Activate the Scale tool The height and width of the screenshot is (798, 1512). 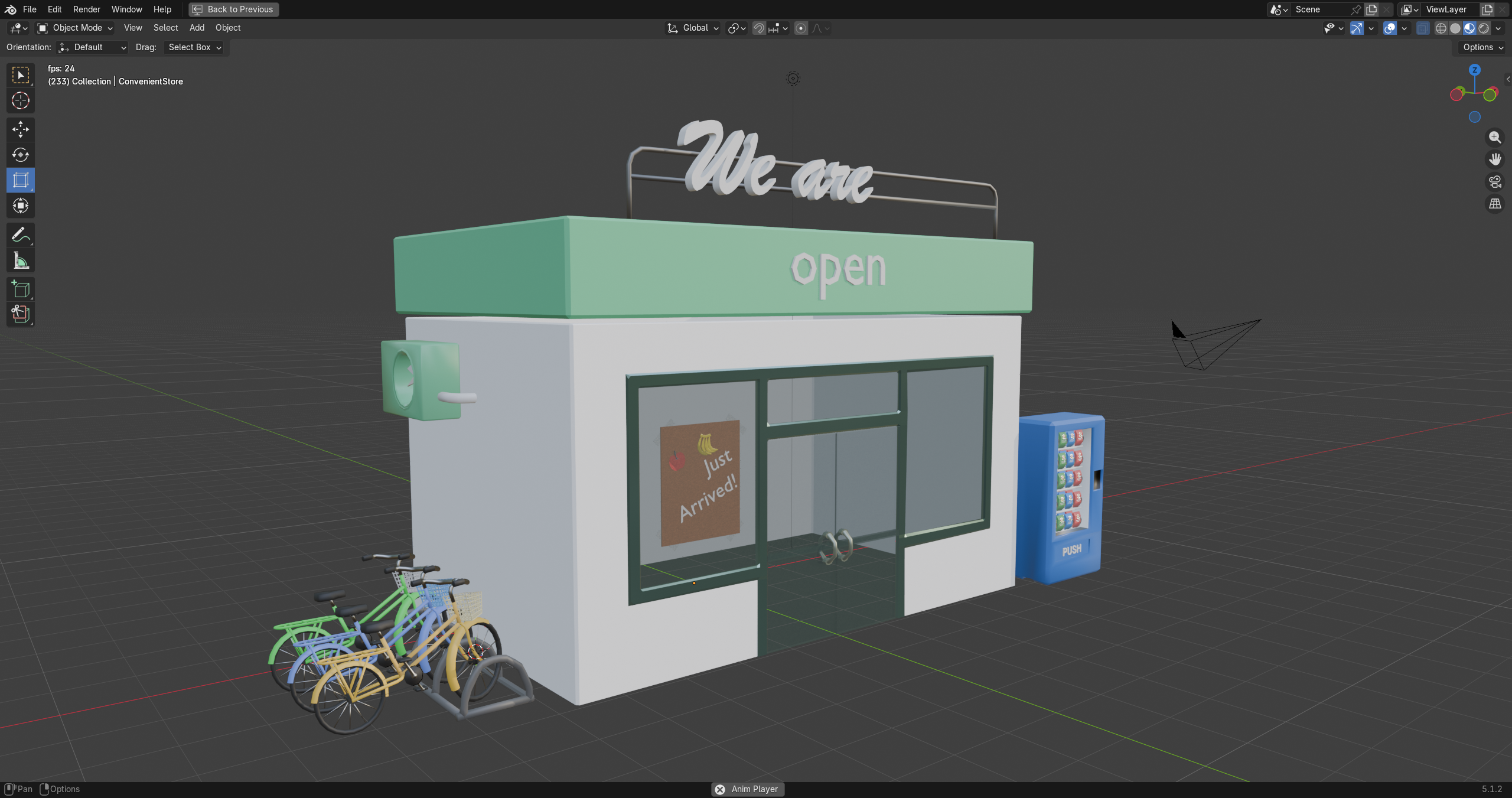[21, 180]
